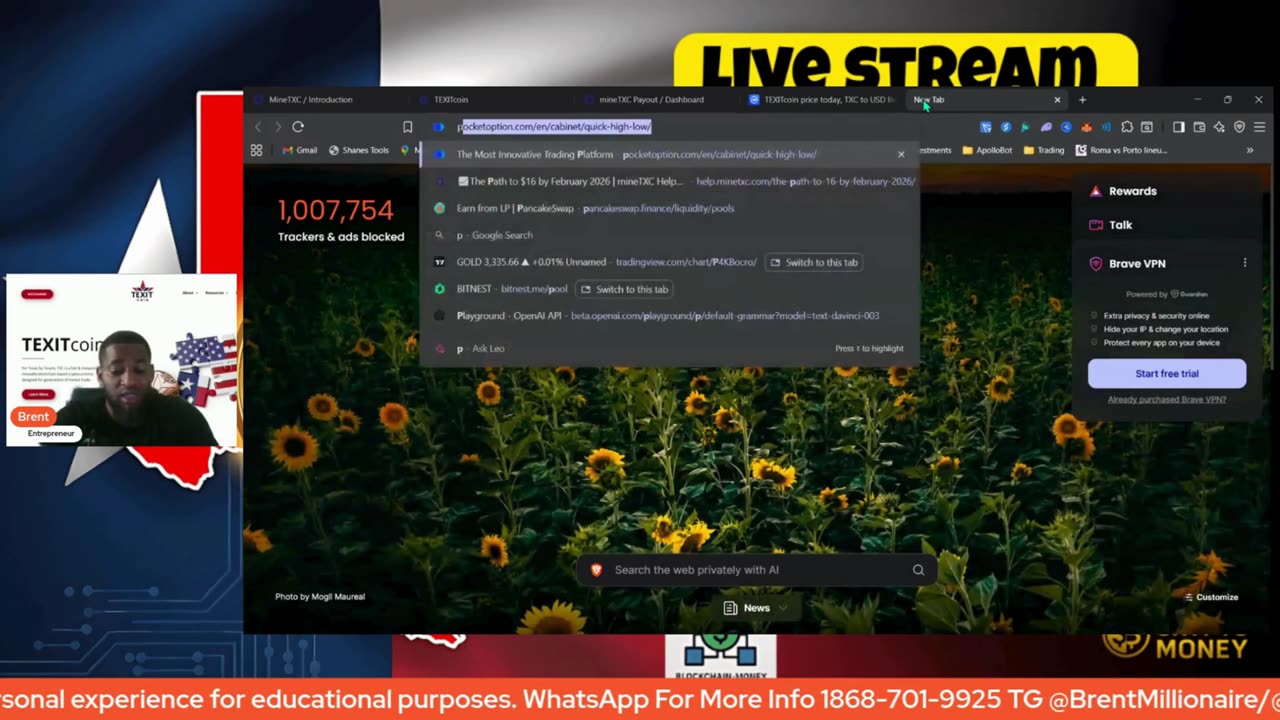The width and height of the screenshot is (1280, 720).
Task: Click the bookmark this page icon
Action: click(x=407, y=127)
